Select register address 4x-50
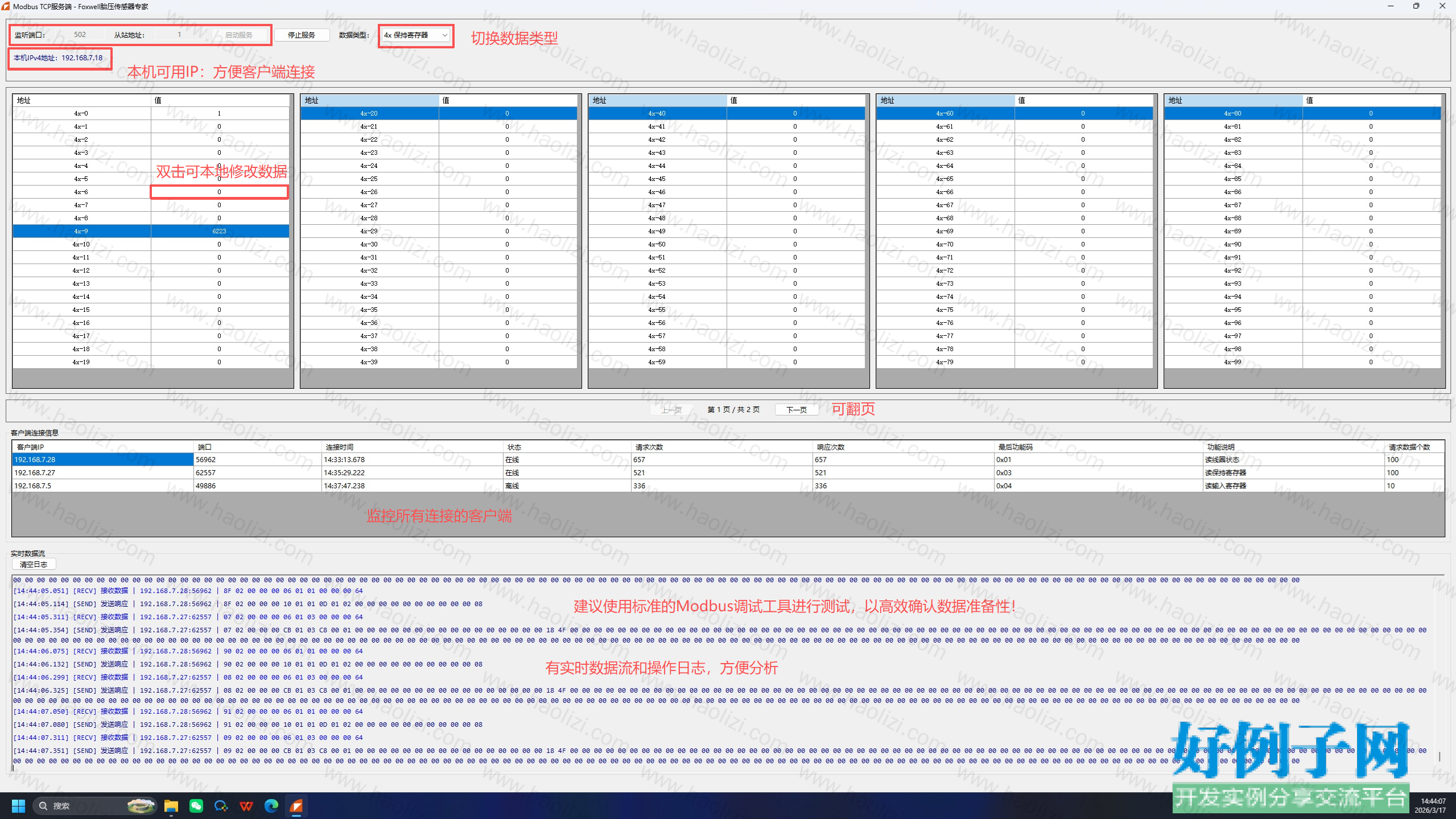This screenshot has width=1456, height=819. [x=657, y=244]
